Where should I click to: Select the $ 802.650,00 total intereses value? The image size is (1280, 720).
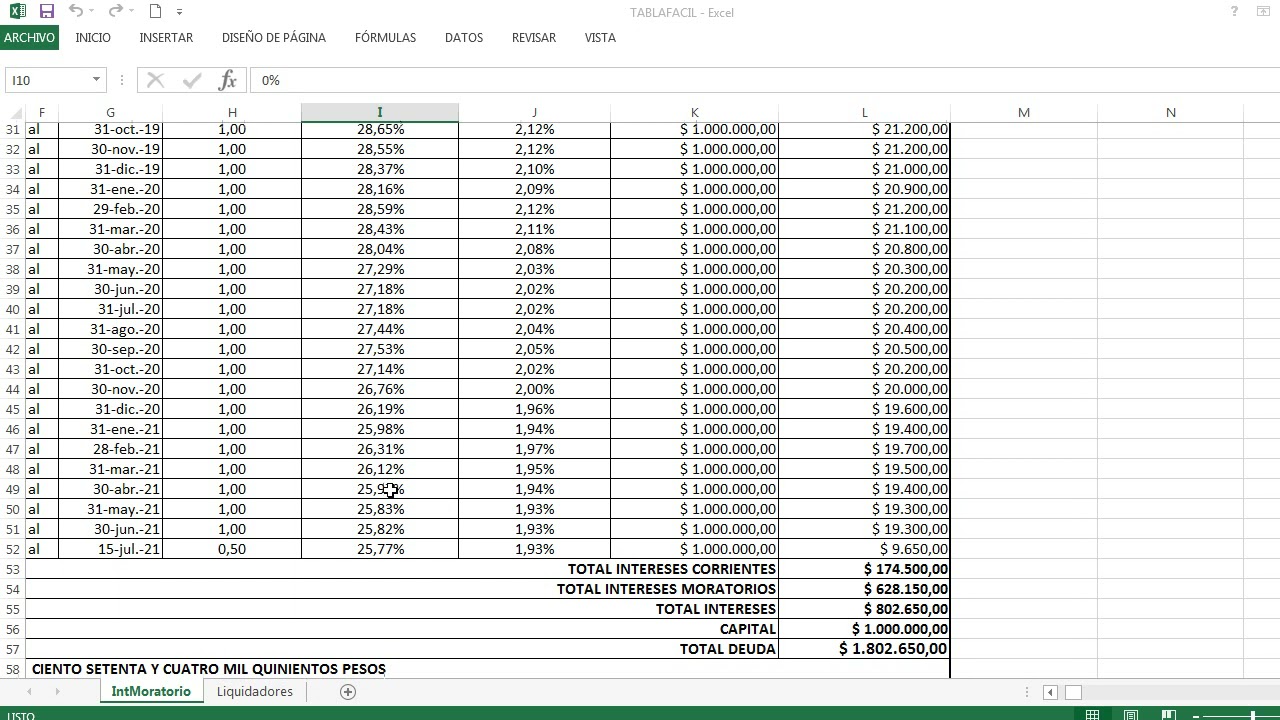pyautogui.click(x=865, y=609)
